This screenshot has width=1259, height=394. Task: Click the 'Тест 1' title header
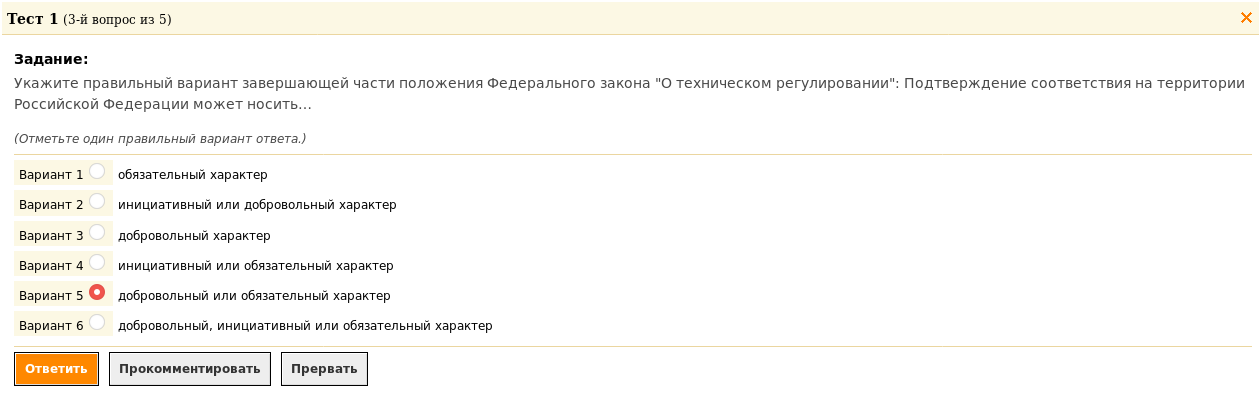[x=32, y=18]
